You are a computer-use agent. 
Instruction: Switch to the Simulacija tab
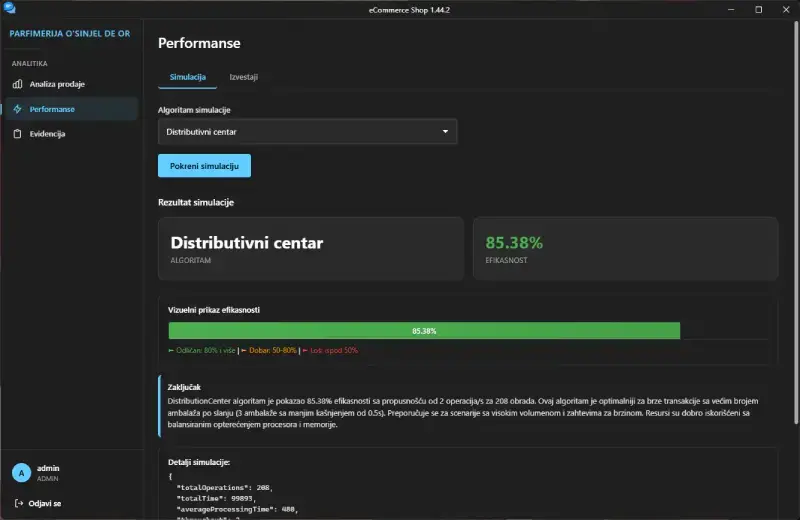click(x=188, y=77)
